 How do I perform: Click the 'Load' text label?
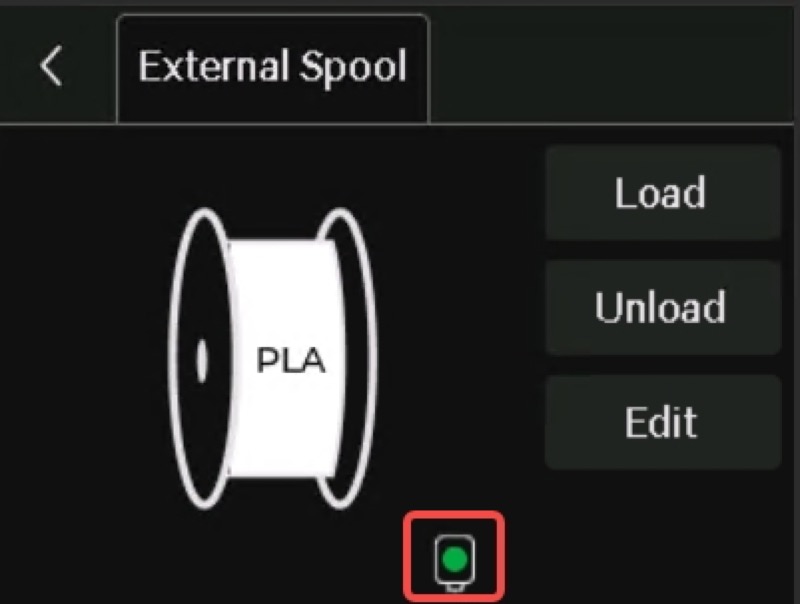[x=660, y=192]
